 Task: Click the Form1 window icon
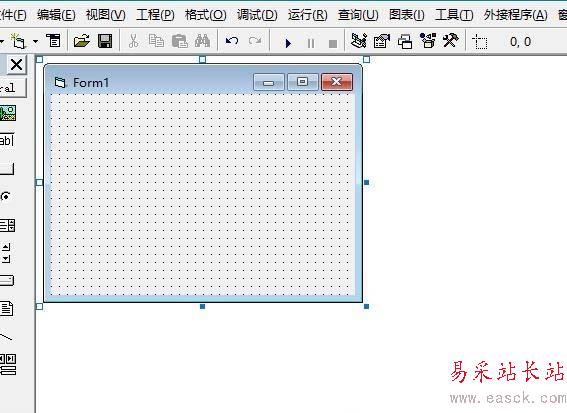[60, 83]
